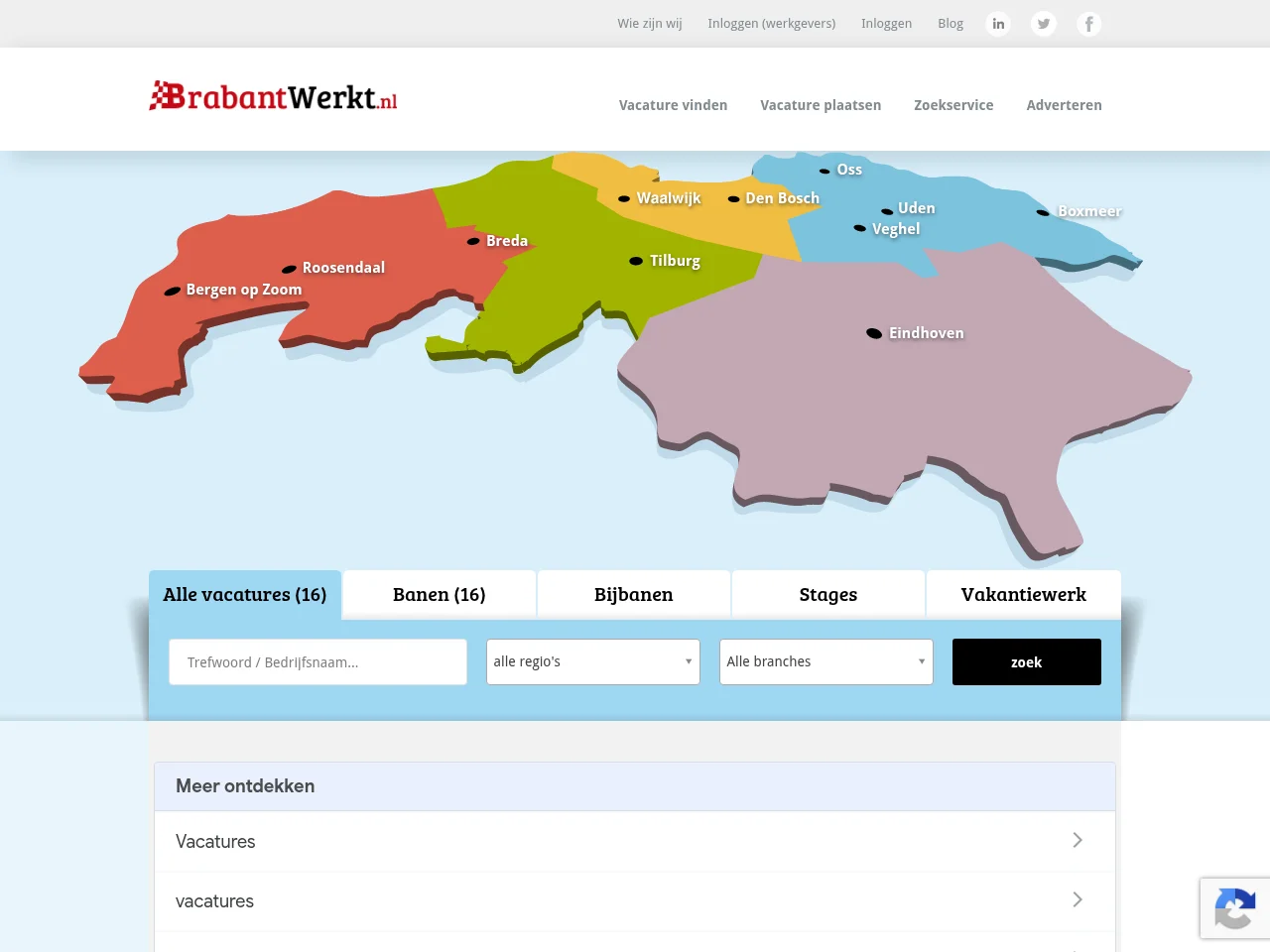Follow the plain Inloggen link
This screenshot has height=952, width=1270.
[886, 24]
